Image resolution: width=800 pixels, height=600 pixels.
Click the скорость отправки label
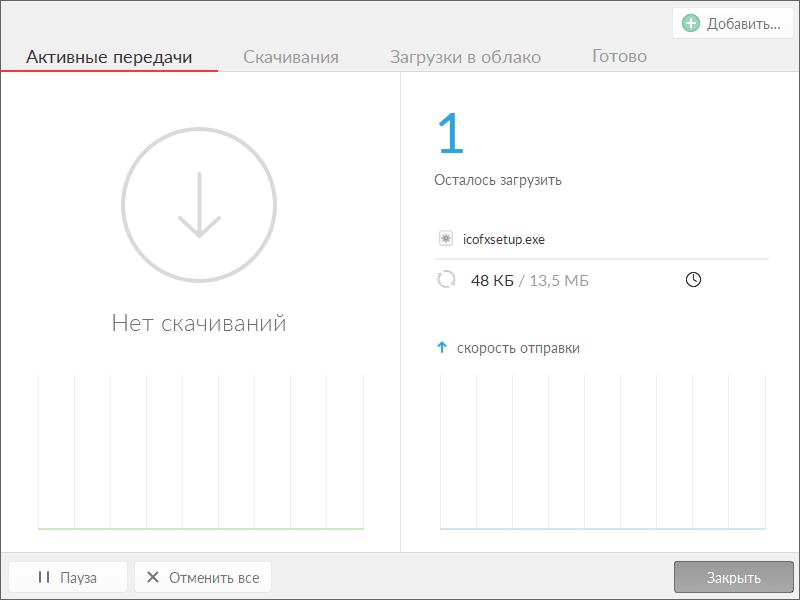[x=518, y=348]
